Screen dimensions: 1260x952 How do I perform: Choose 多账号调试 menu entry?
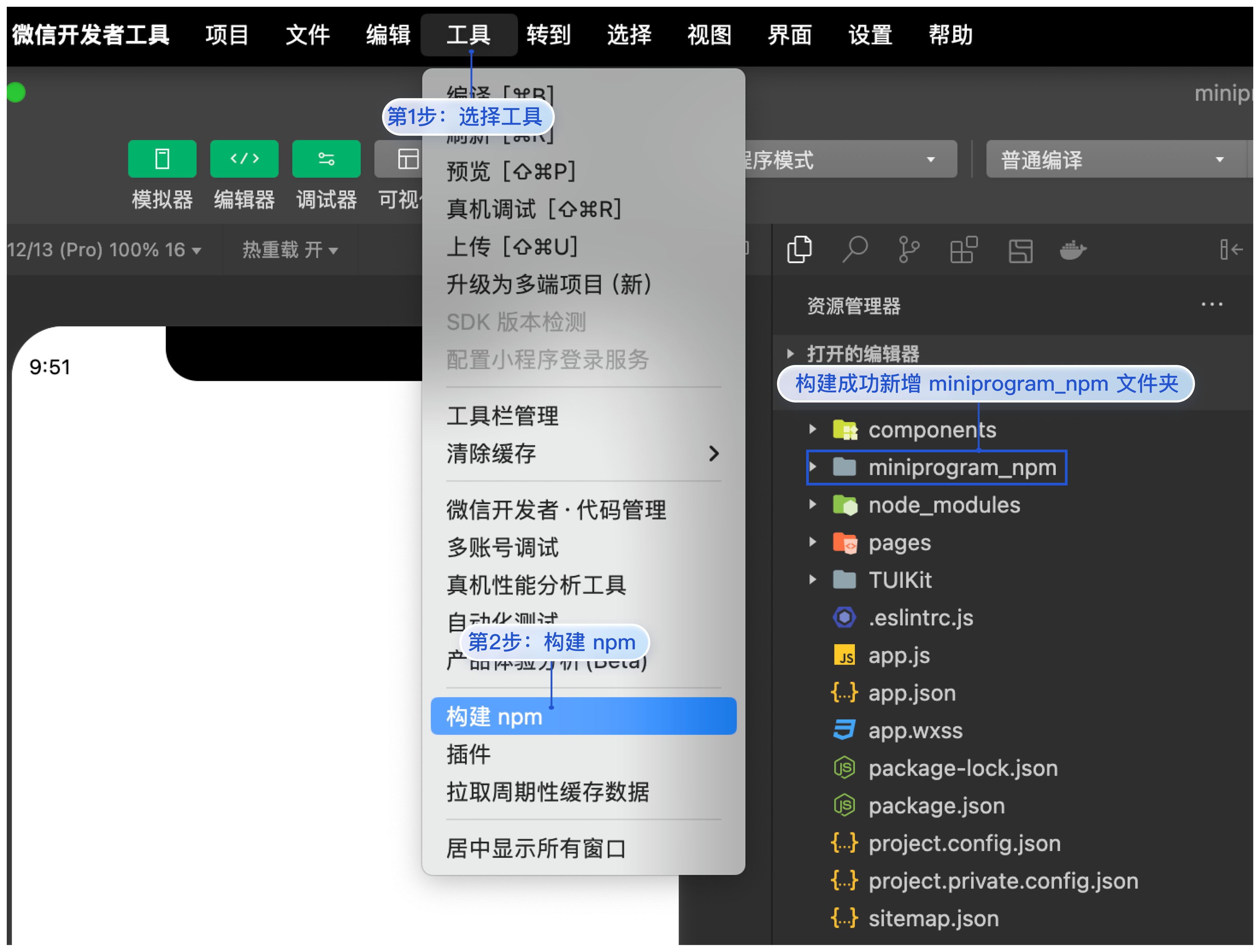pyautogui.click(x=583, y=547)
